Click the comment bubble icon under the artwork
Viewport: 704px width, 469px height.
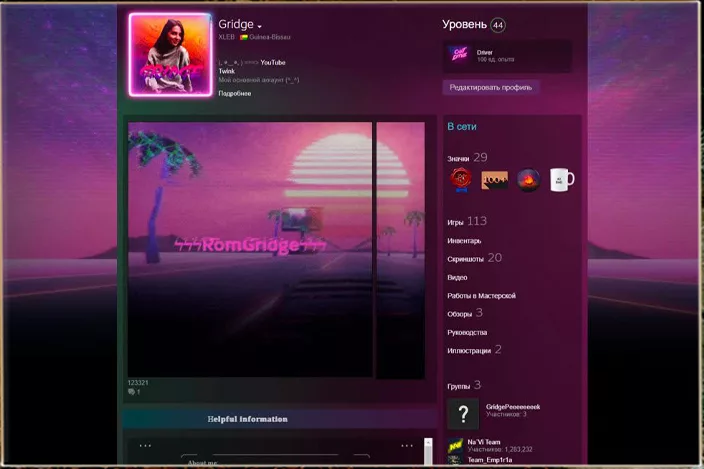click(x=131, y=392)
